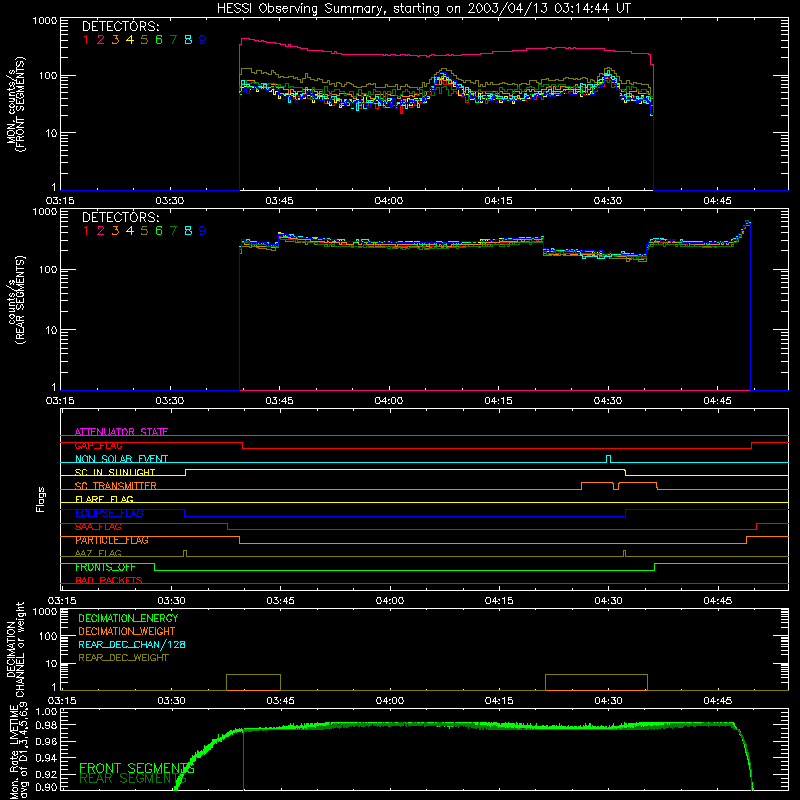Click the ECLIPSE_FLAG label

109,513
